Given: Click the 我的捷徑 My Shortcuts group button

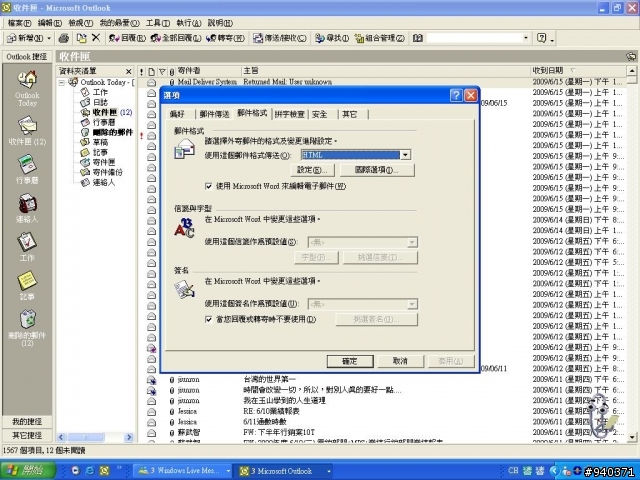Looking at the screenshot, I should 27,421.
